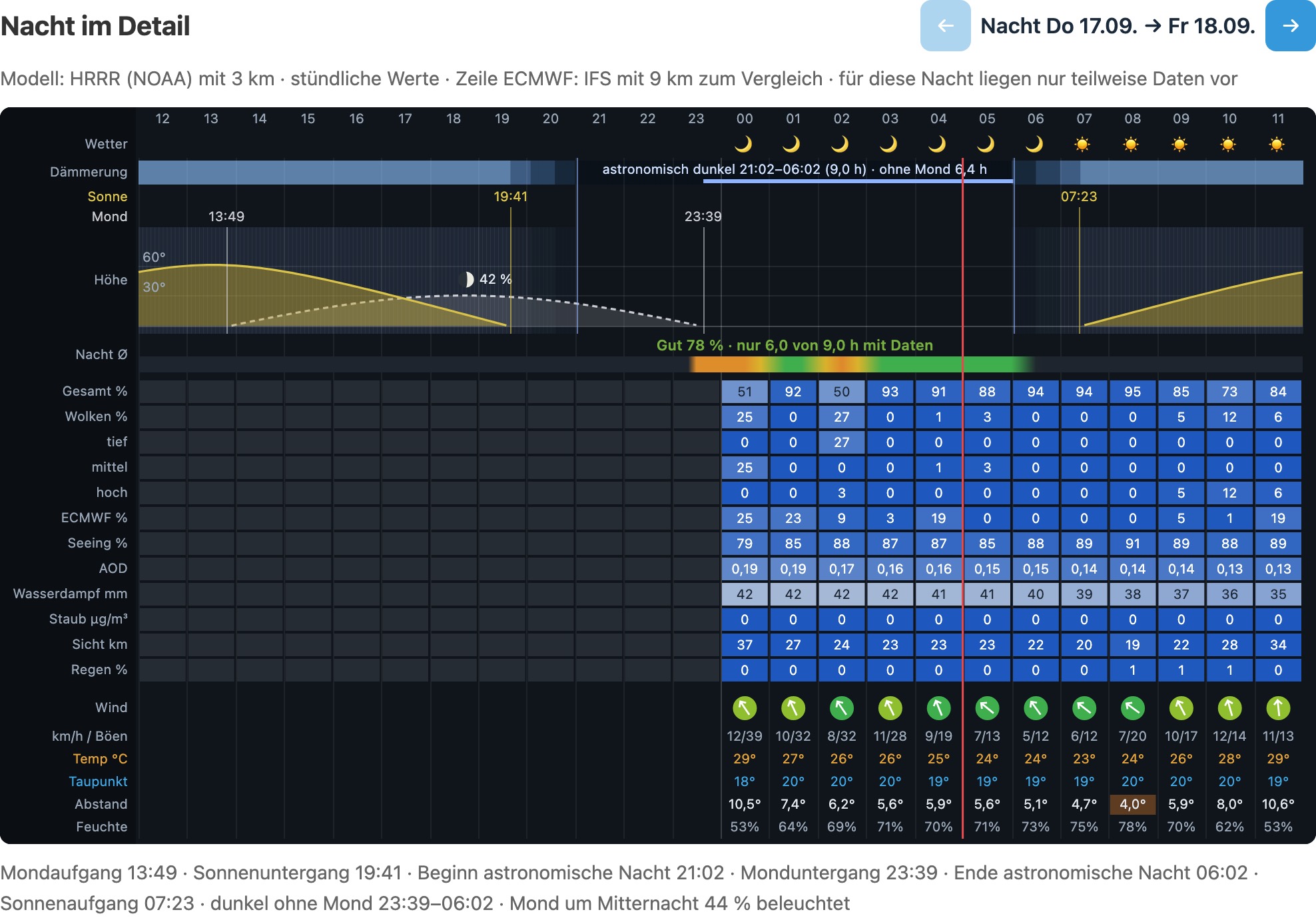Image resolution: width=1316 pixels, height=918 pixels.
Task: Click the moon weather icon for hour 00
Action: [744, 144]
